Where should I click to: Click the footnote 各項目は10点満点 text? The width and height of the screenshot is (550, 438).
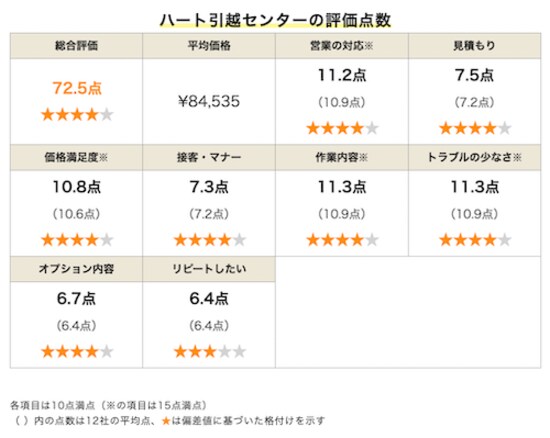coord(53,405)
